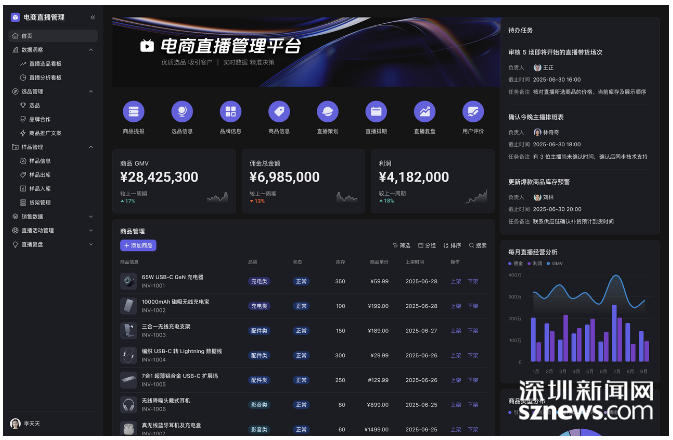Collapse the sidebar with the double-chevron icon
673x440 pixels.
click(93, 17)
